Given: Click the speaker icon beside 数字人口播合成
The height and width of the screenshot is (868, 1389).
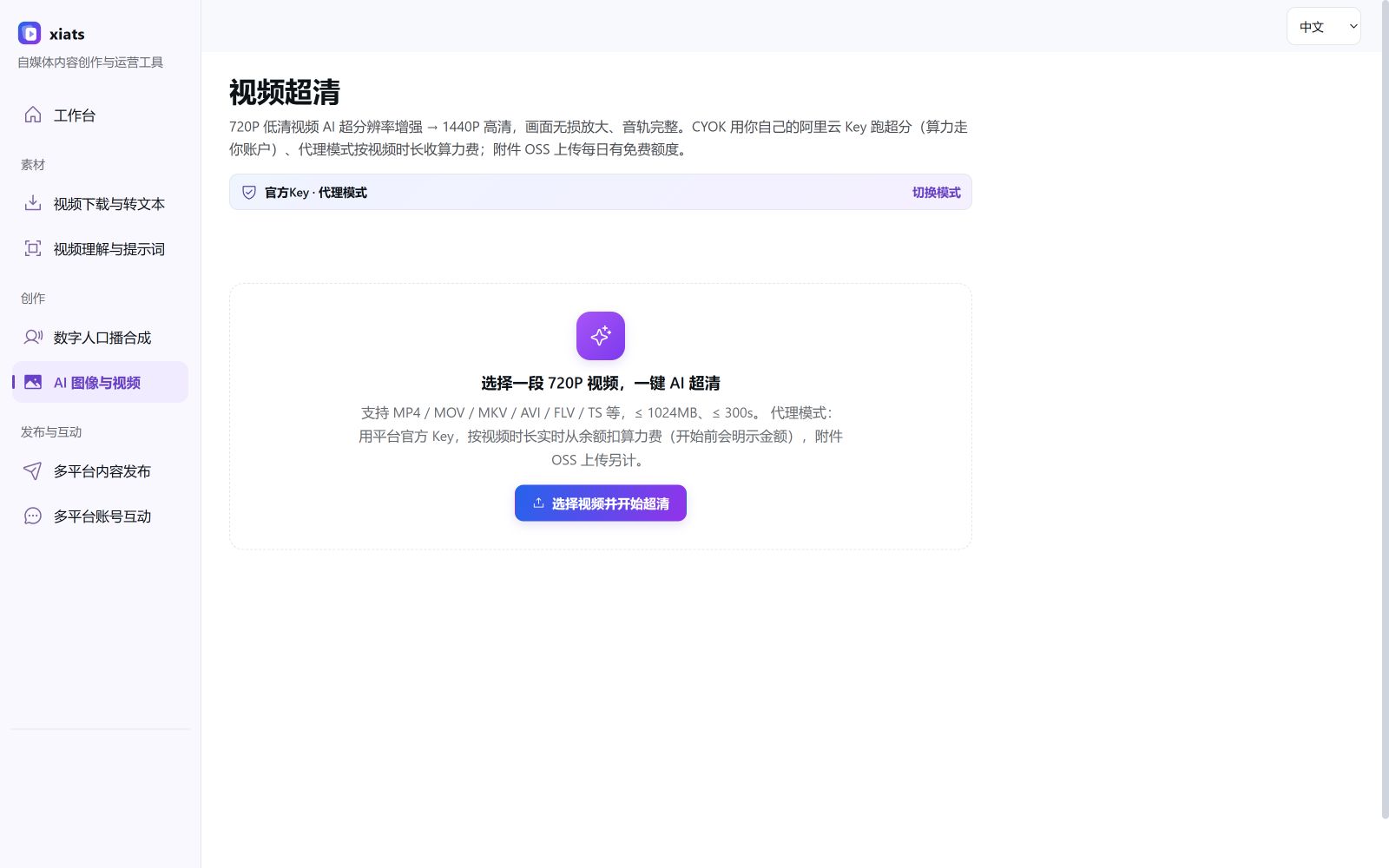Looking at the screenshot, I should click(33, 338).
